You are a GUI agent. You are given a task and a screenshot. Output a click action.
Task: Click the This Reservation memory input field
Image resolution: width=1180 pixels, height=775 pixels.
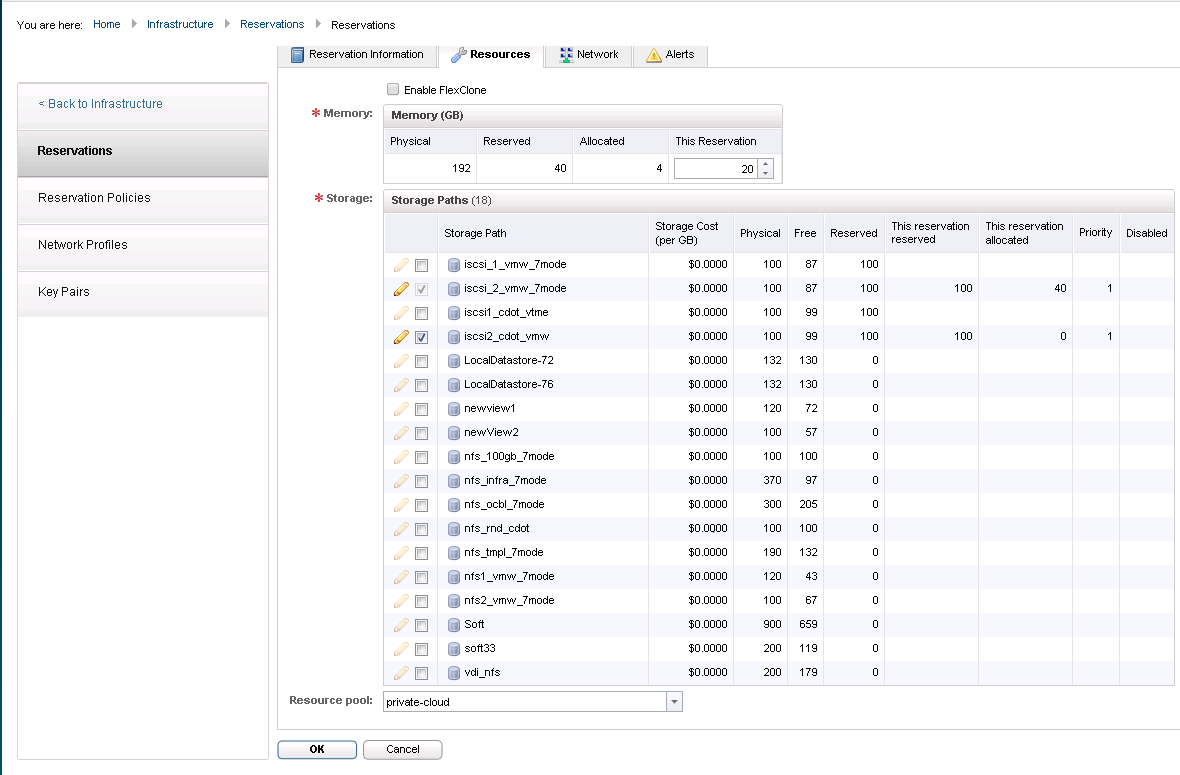[x=715, y=169]
